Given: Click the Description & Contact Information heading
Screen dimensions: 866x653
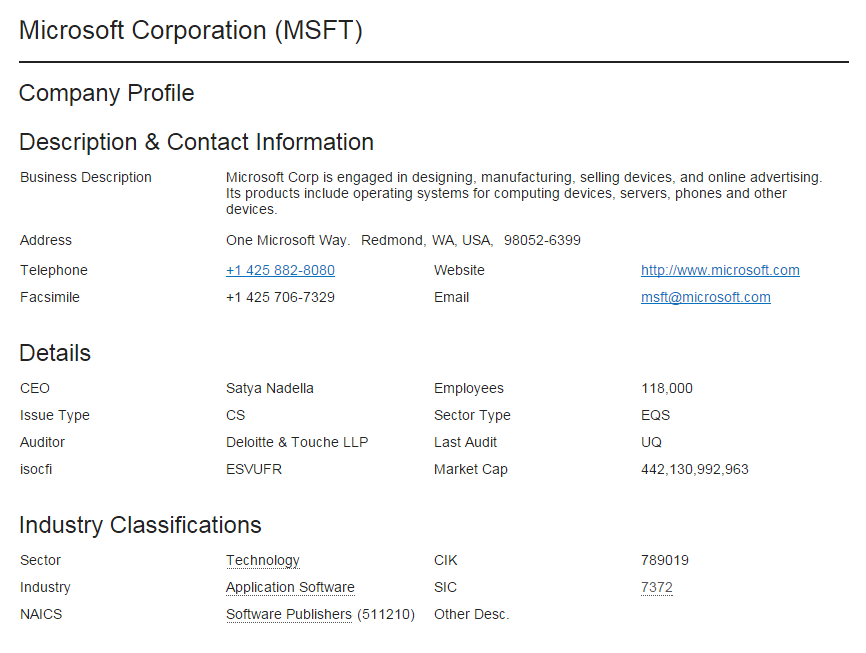Looking at the screenshot, I should coord(196,141).
